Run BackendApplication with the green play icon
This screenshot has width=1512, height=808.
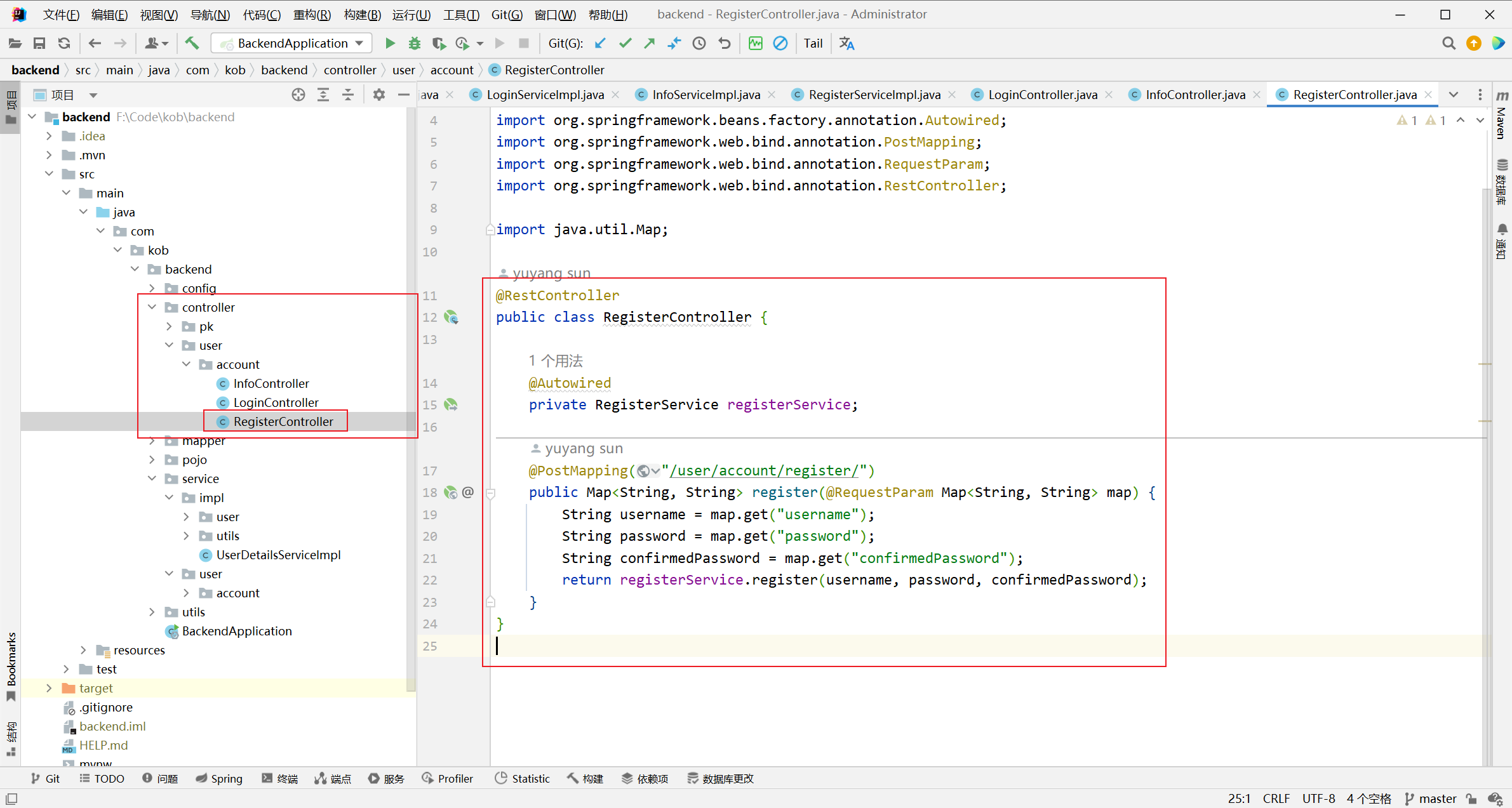click(390, 43)
